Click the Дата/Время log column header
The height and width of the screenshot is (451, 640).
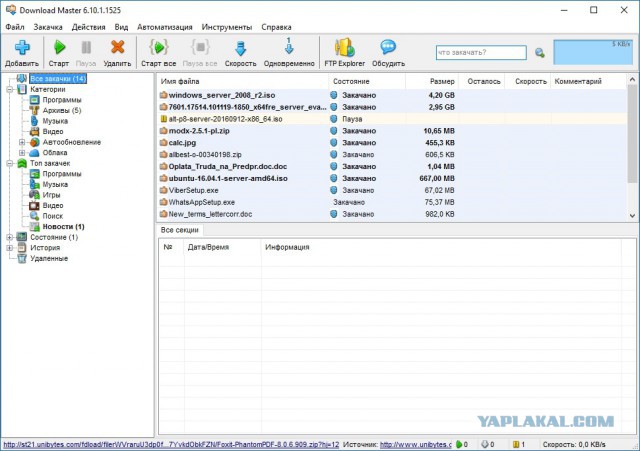[x=222, y=247]
